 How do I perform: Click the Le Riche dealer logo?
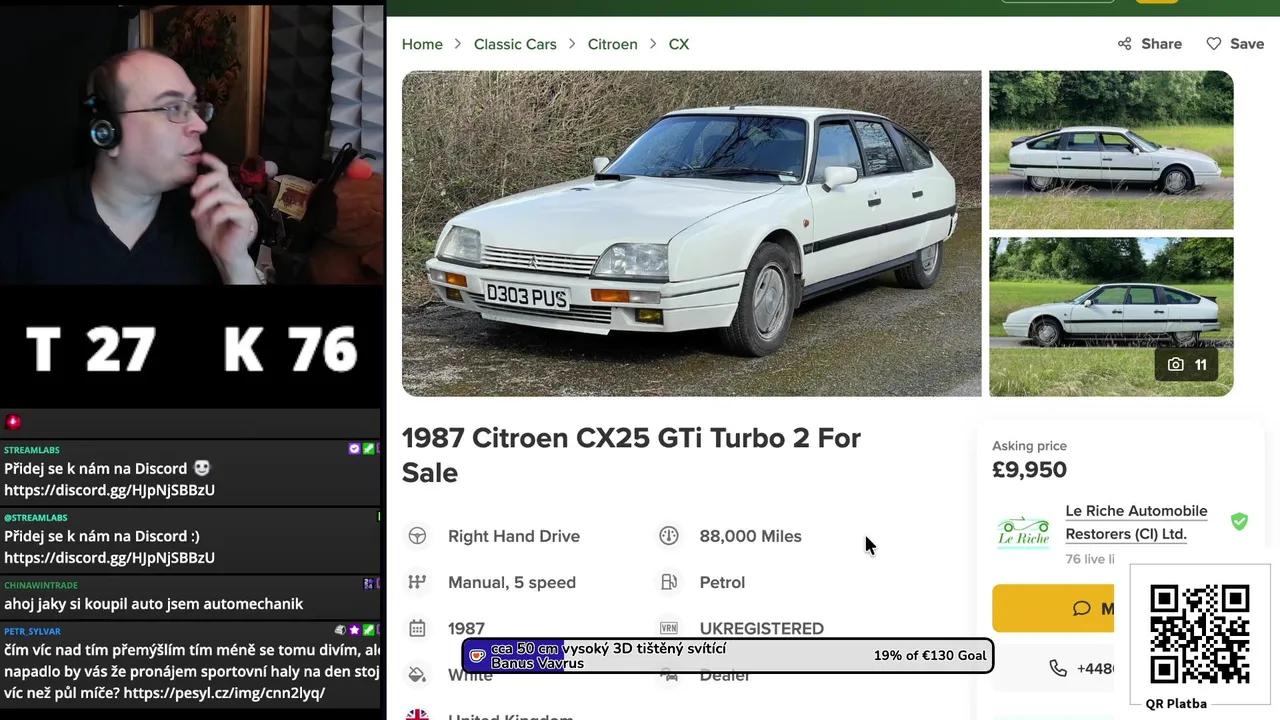(1023, 531)
